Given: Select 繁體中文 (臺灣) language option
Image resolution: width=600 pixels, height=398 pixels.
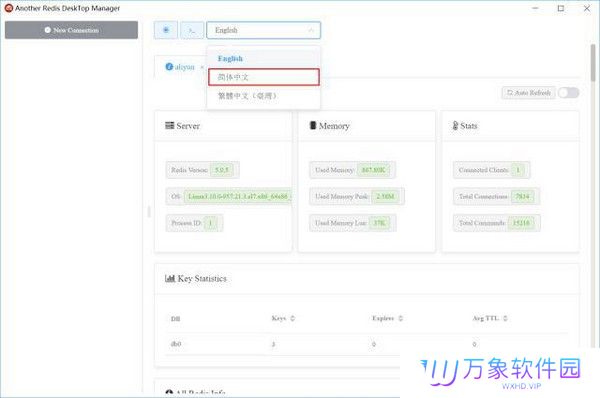Looking at the screenshot, I should (264, 96).
